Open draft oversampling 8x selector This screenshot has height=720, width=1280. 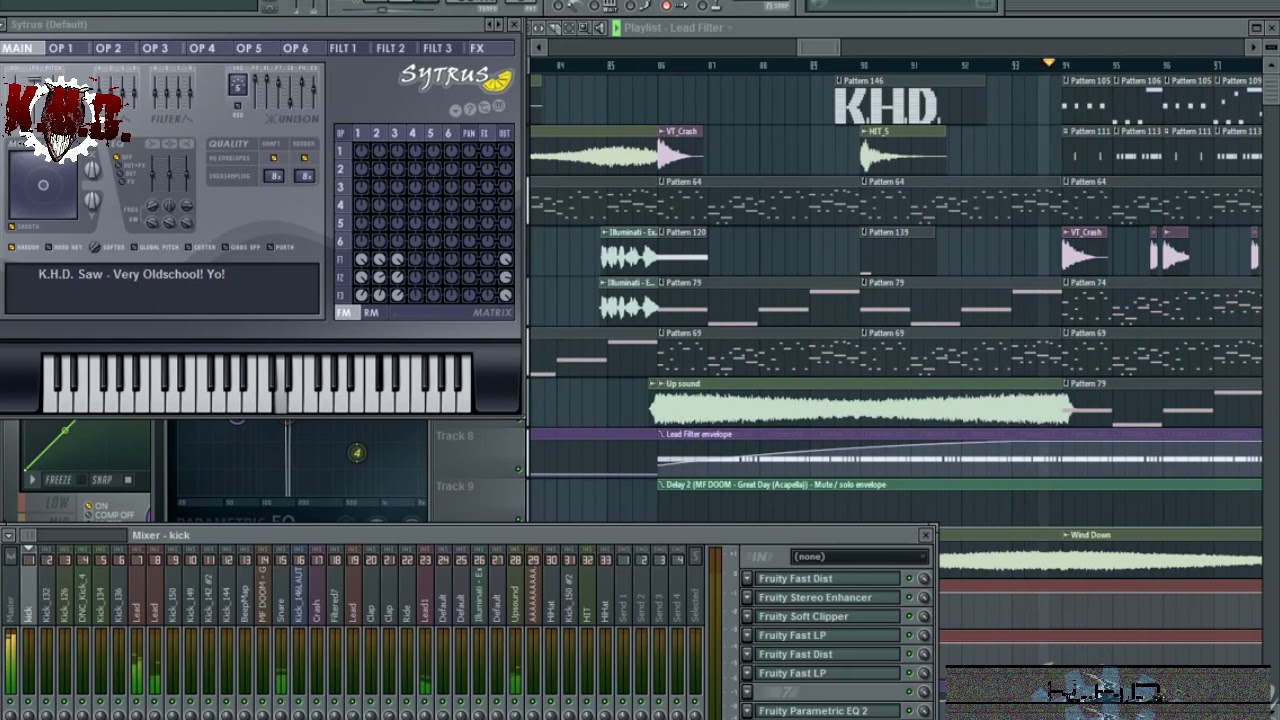[x=273, y=176]
